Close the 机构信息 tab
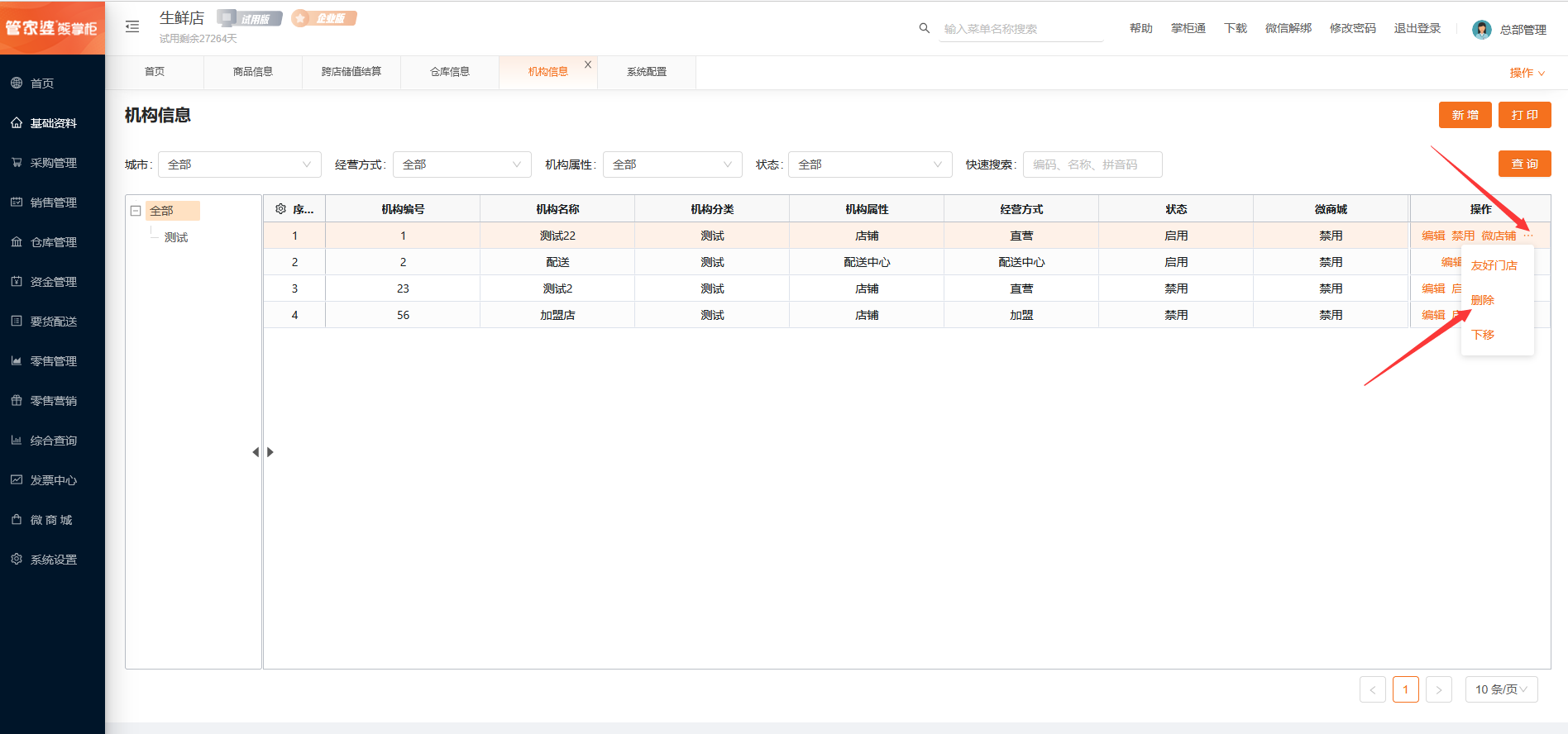 (x=588, y=64)
